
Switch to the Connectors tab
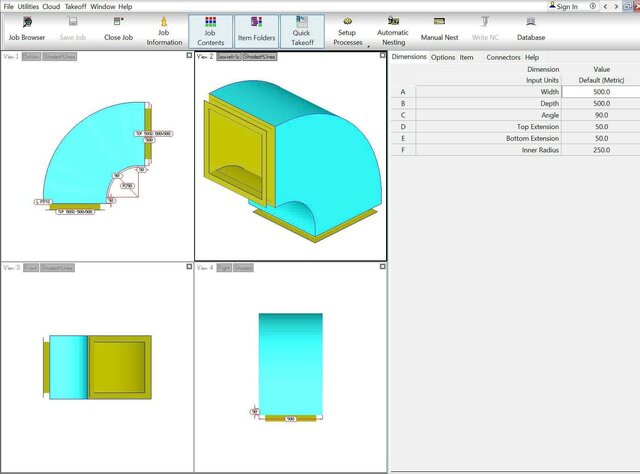tap(503, 57)
